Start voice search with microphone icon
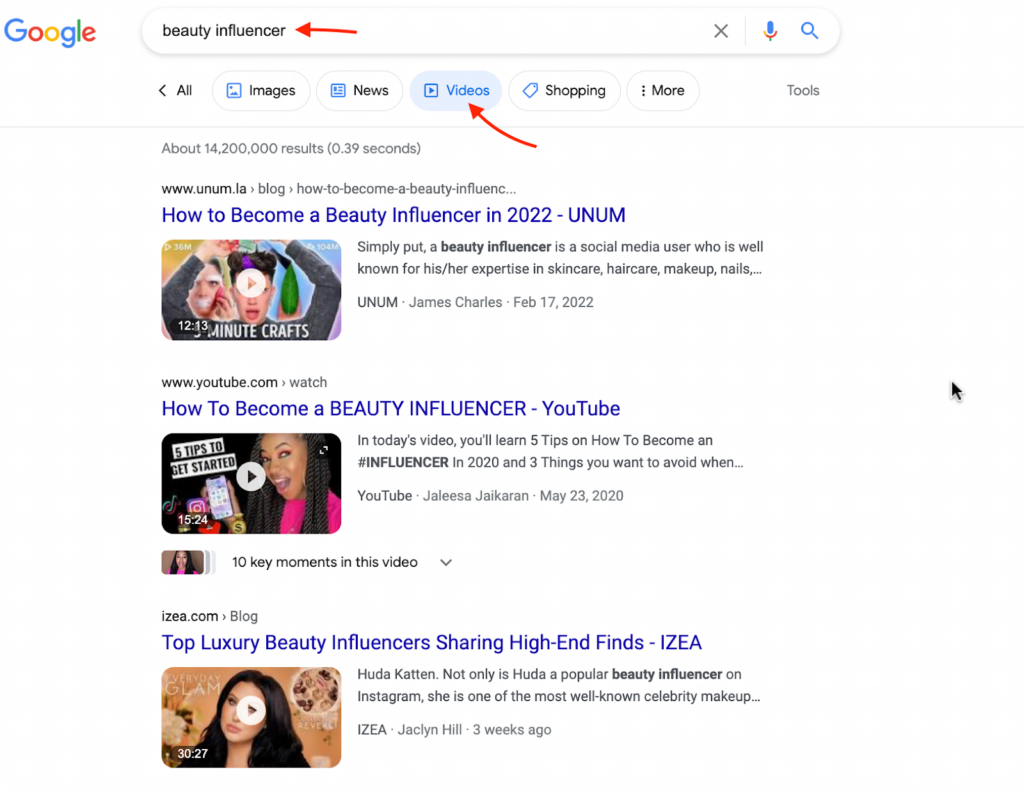This screenshot has height=790, width=1024. [x=770, y=31]
